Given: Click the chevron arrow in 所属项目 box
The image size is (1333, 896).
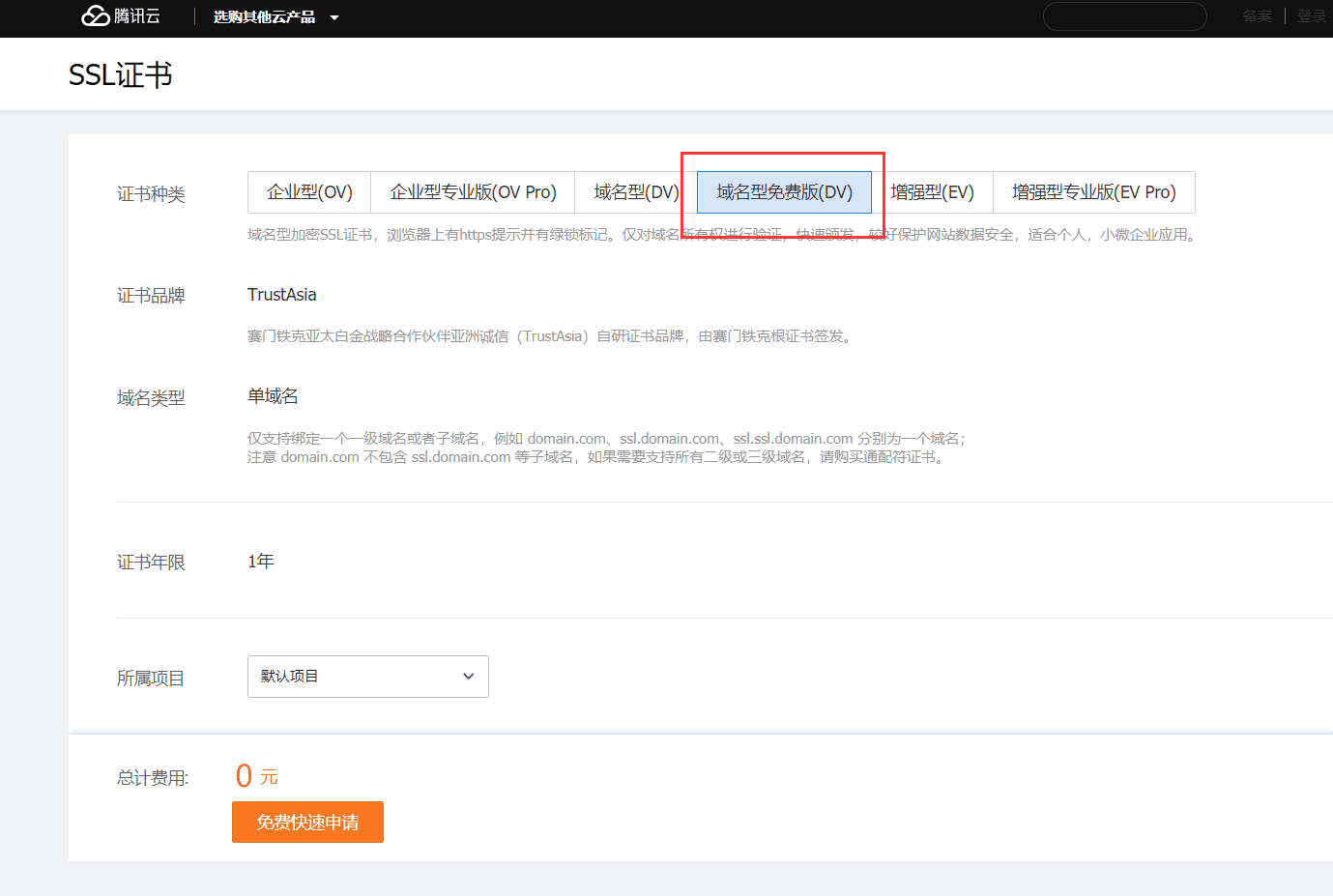Looking at the screenshot, I should tap(469, 677).
